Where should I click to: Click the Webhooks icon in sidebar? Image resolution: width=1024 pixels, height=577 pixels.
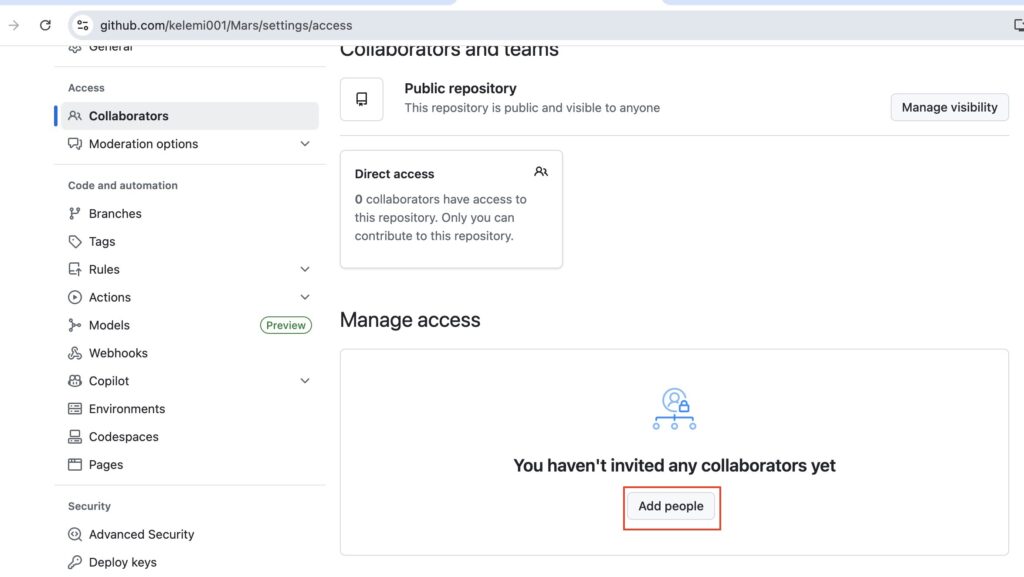(75, 353)
